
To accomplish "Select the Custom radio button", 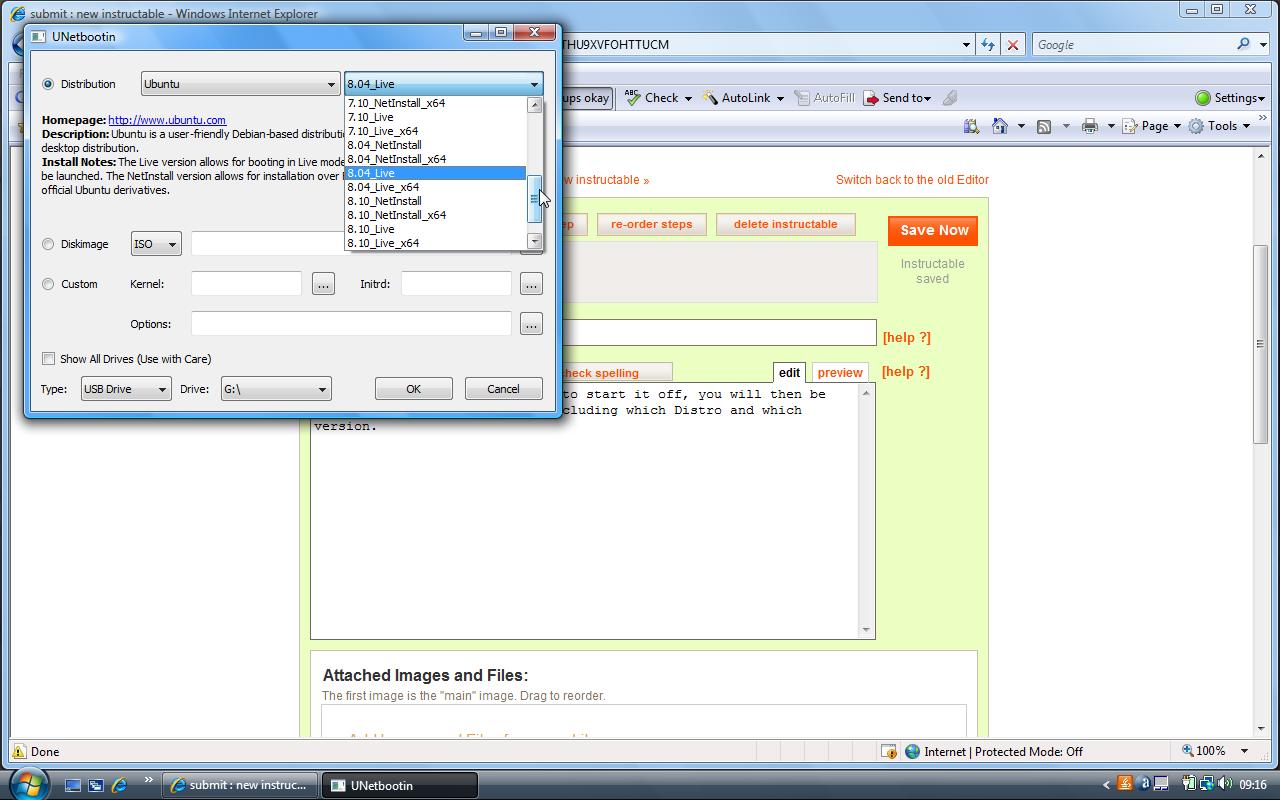I will click(47, 284).
